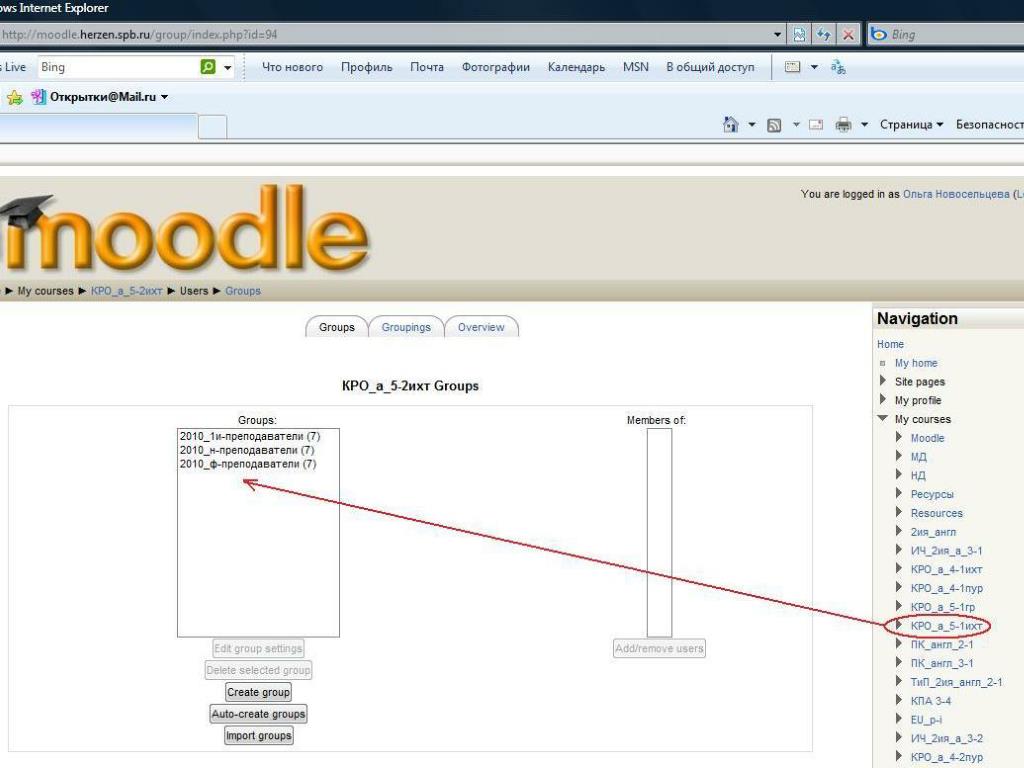
Task: Switch to the Overview tab
Action: [481, 327]
